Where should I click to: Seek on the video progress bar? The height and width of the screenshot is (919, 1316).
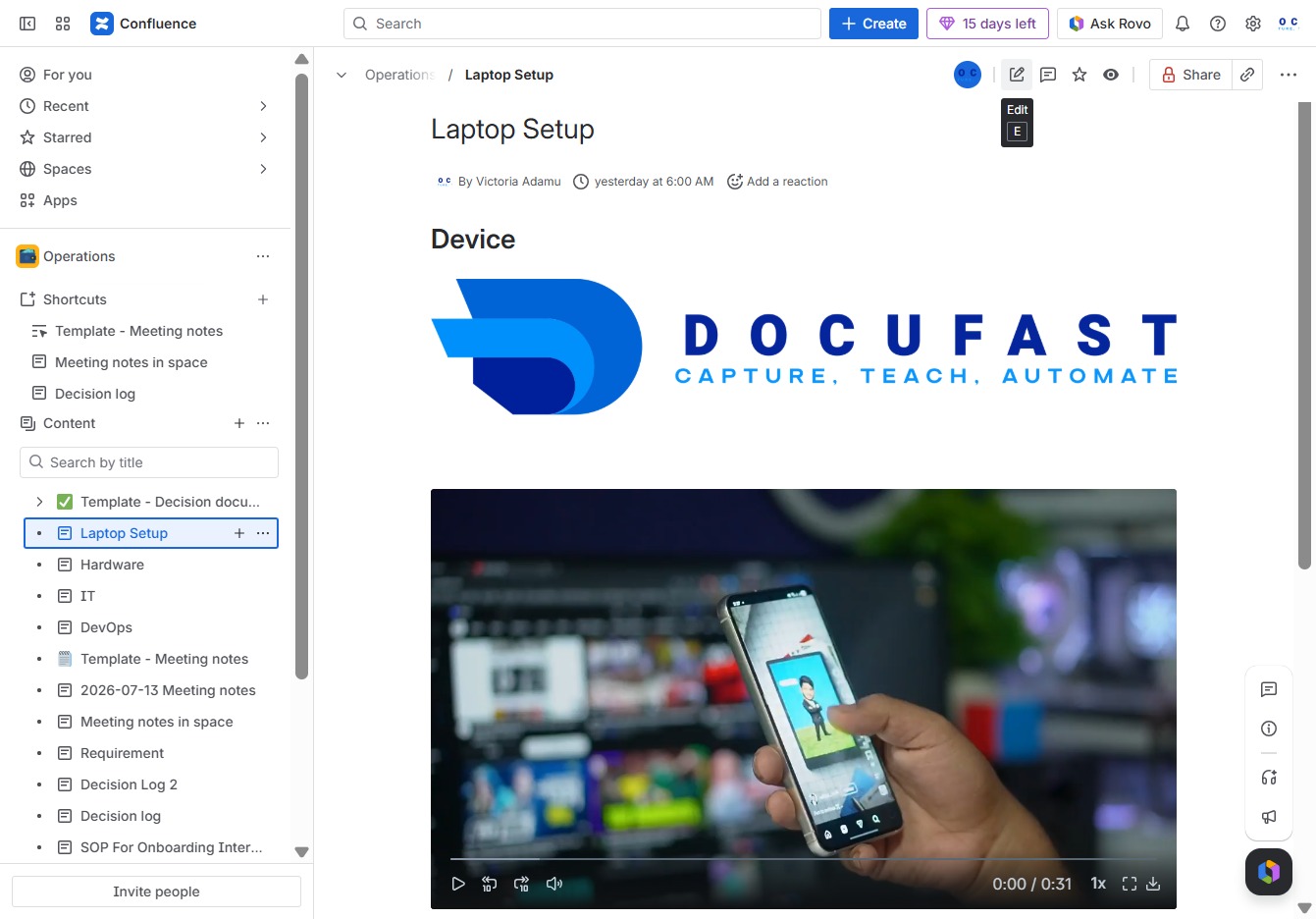804,859
